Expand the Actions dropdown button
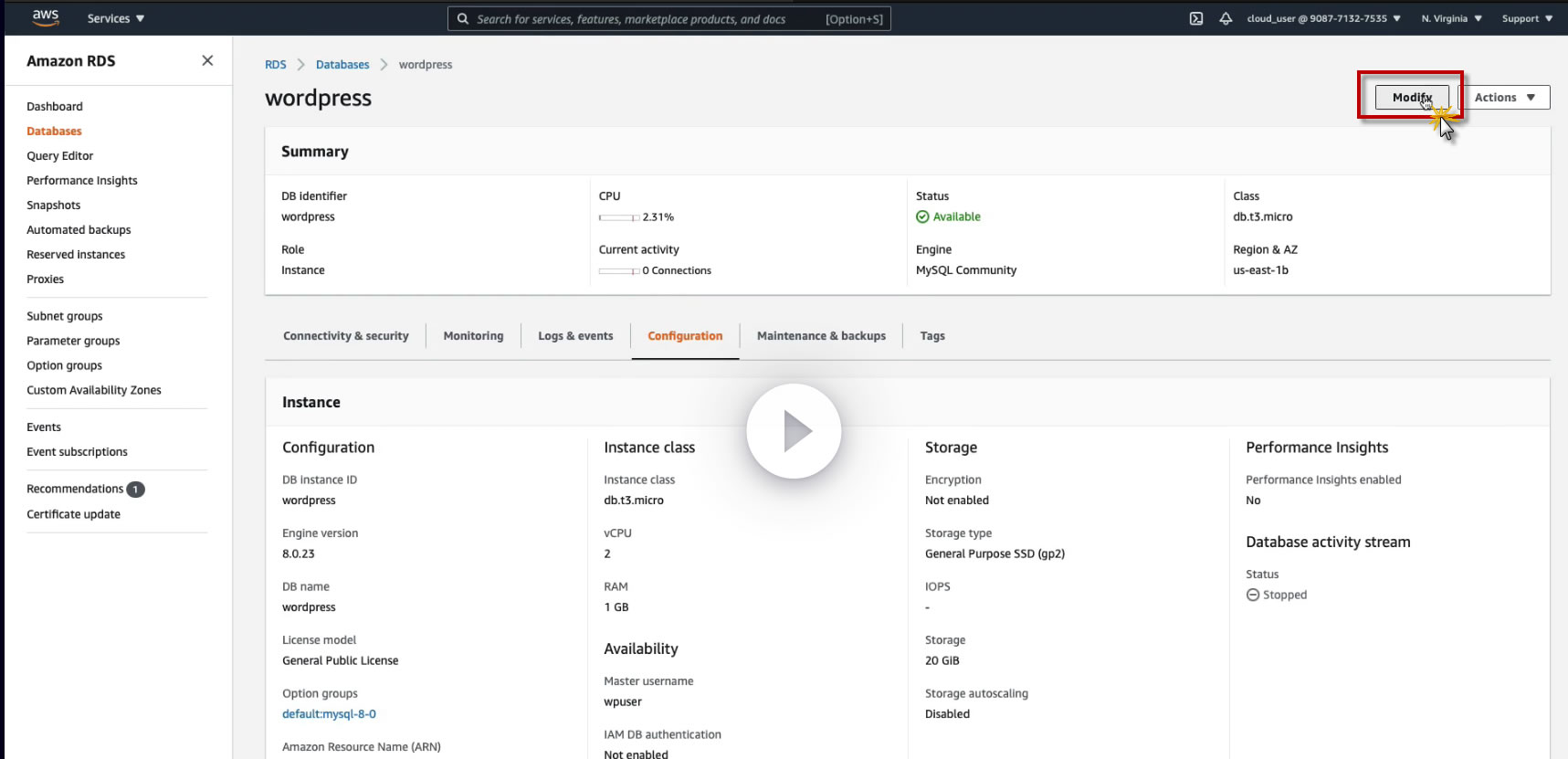This screenshot has width=1568, height=759. 1505,98
